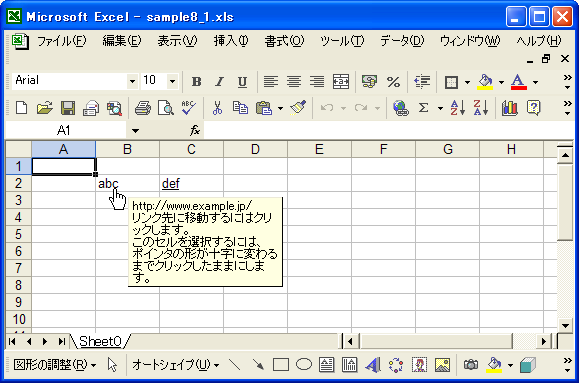Screen dimensions: 579x383
Task: Open the AutoSum dropdown arrow
Action: (x=440, y=109)
